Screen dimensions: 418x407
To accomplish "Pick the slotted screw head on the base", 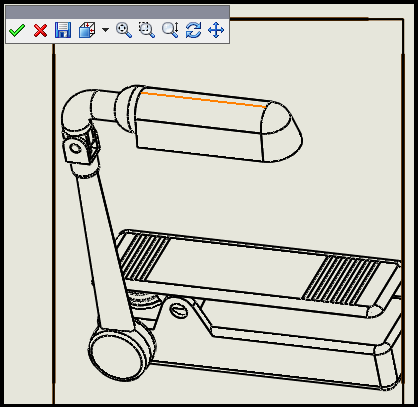I will click(178, 311).
